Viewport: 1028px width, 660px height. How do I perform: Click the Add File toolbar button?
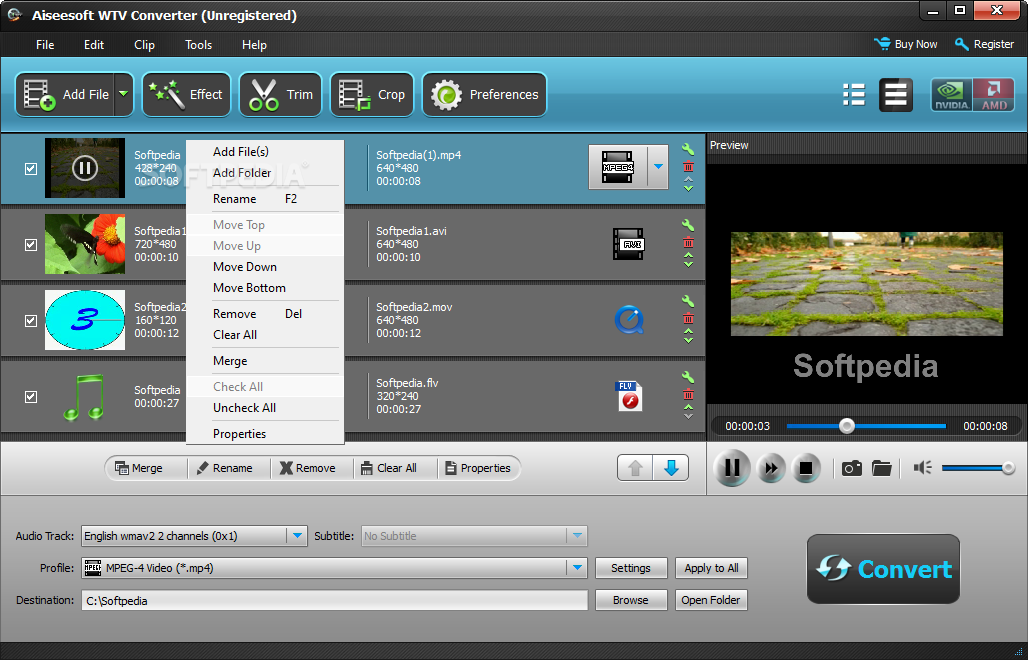point(65,94)
